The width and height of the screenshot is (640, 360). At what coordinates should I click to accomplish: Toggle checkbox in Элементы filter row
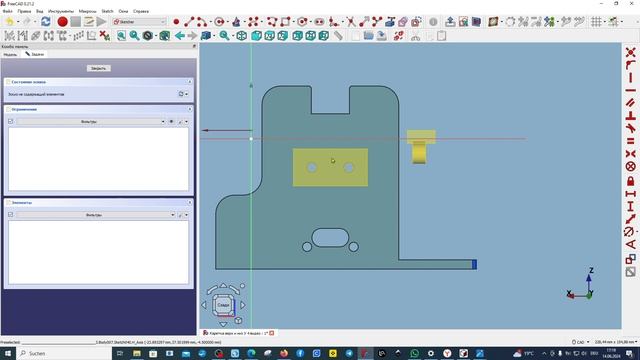pos(11,214)
